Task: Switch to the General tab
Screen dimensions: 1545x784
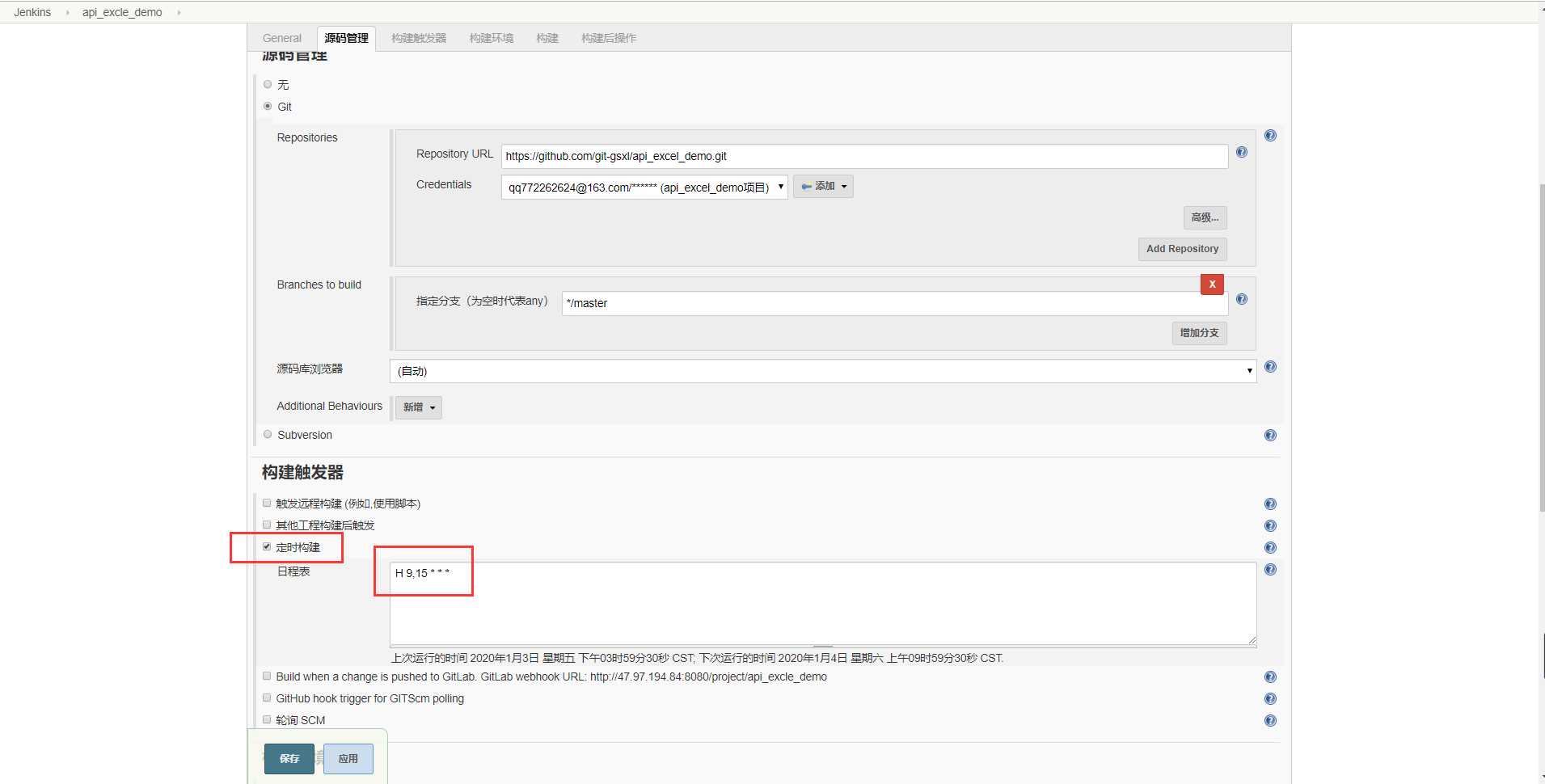Action: [x=281, y=38]
